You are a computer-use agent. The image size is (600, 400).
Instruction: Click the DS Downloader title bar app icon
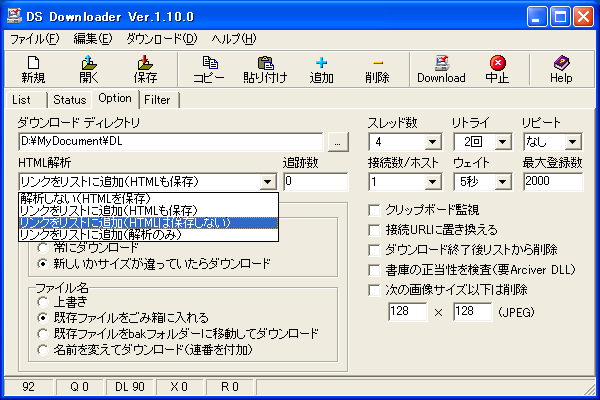[x=15, y=16]
